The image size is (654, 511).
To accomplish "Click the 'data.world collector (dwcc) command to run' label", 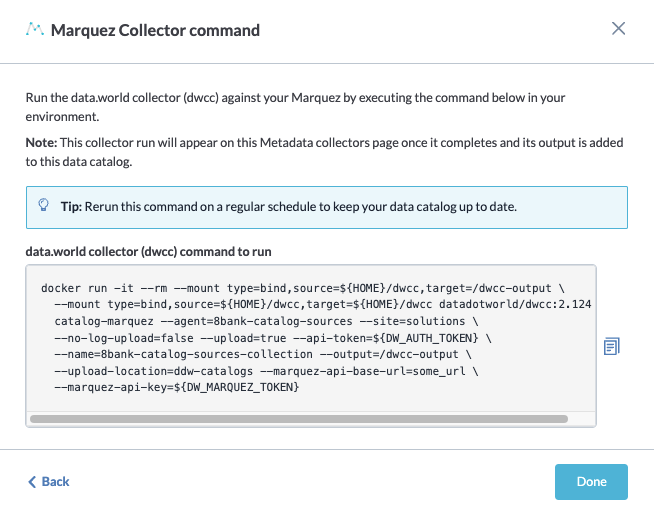I will coord(148,252).
